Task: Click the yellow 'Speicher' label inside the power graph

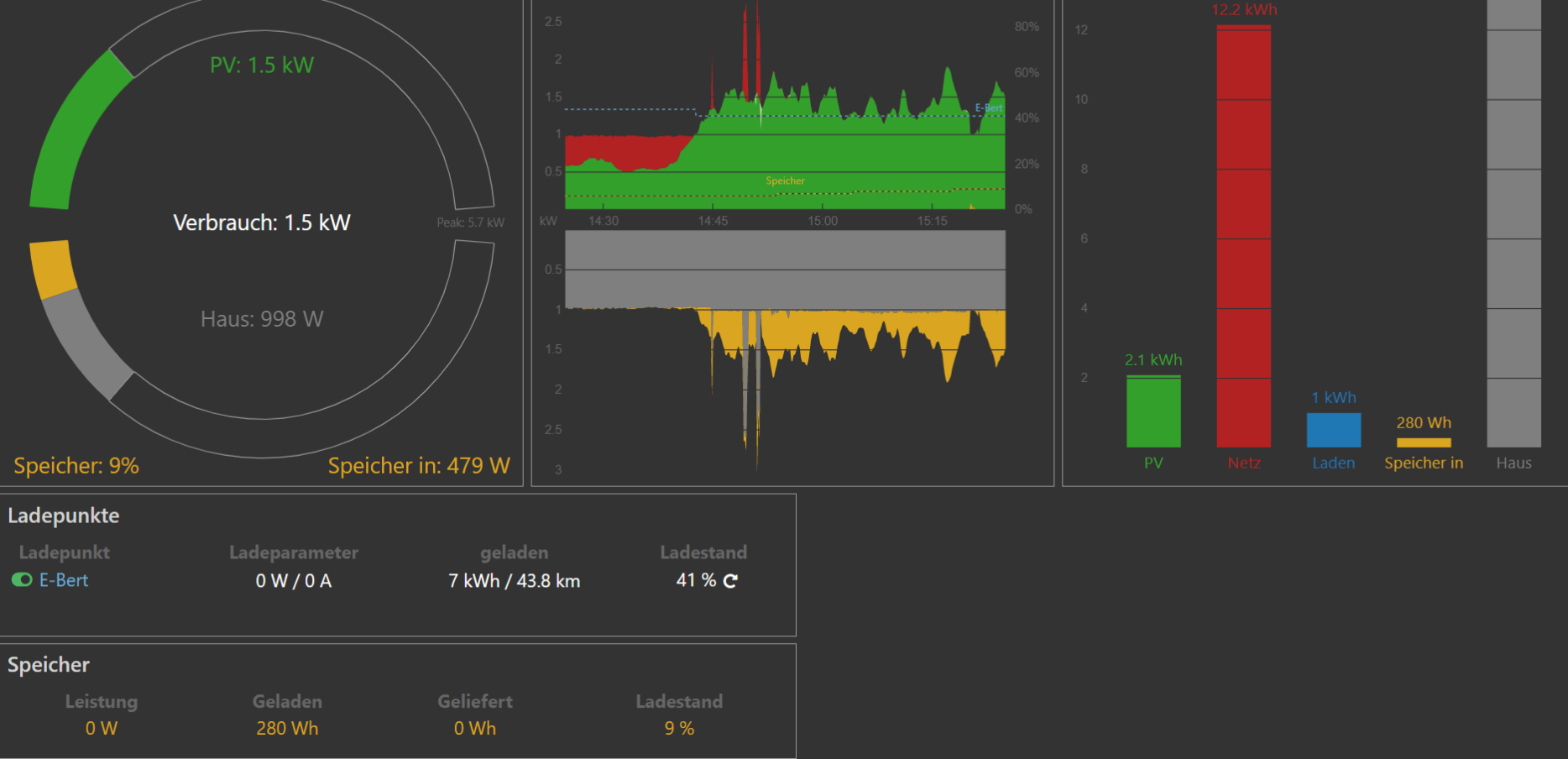Action: (785, 181)
